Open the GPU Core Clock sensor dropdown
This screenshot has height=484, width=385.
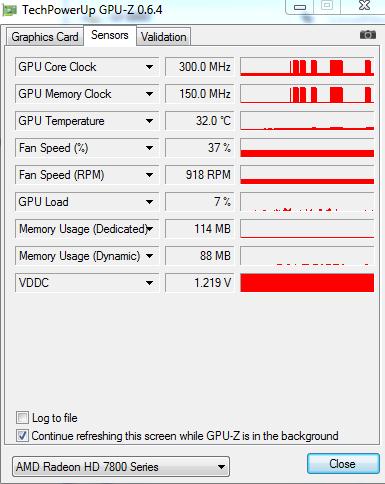150,67
